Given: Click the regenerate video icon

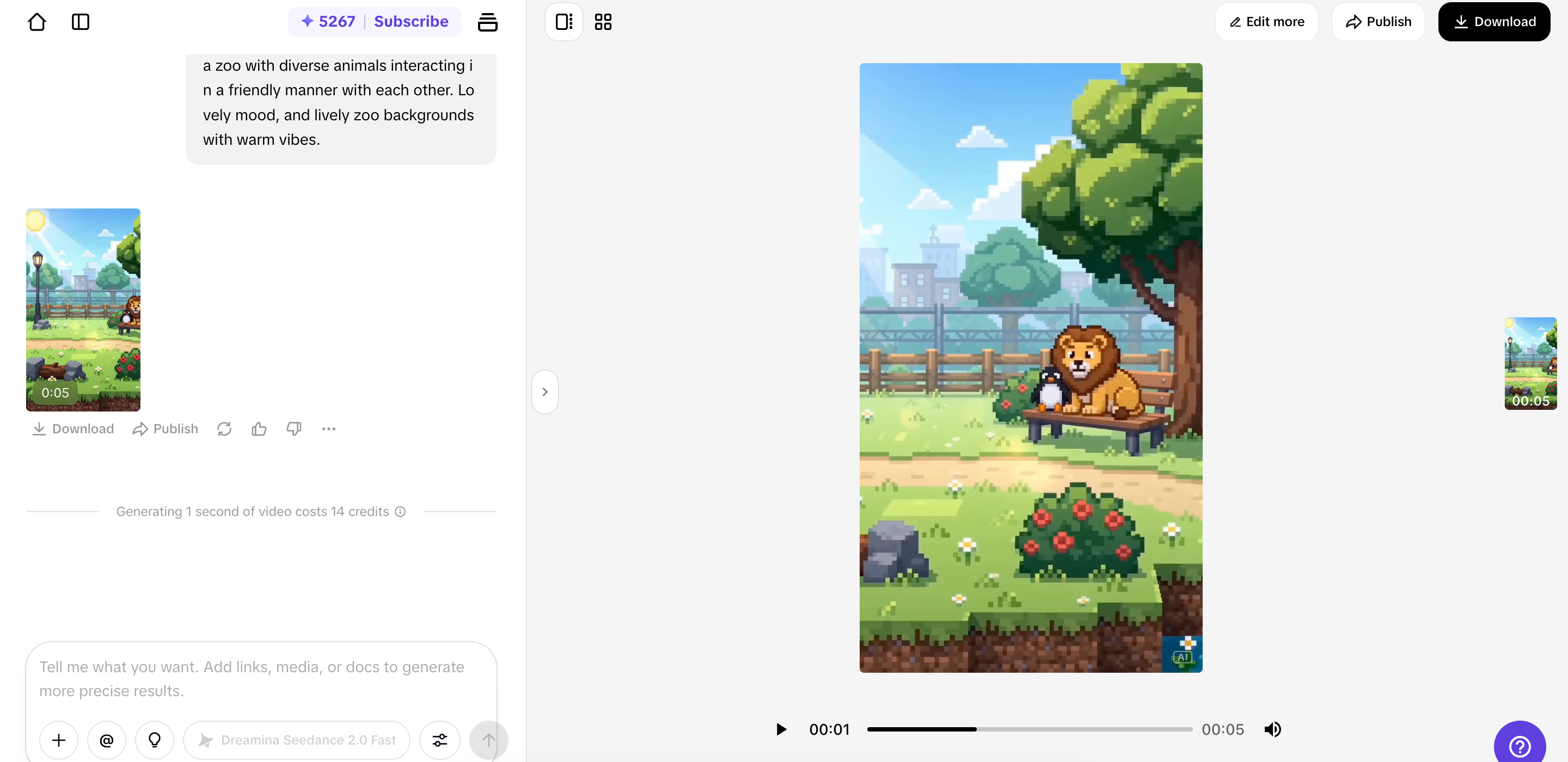Looking at the screenshot, I should [224, 429].
